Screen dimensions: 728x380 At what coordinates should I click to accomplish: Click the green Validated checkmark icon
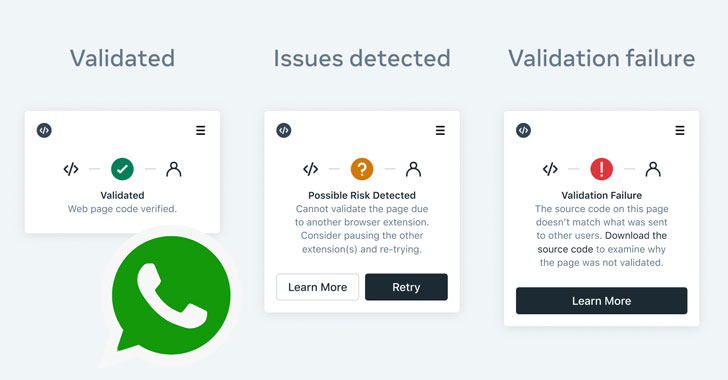pyautogui.click(x=122, y=169)
